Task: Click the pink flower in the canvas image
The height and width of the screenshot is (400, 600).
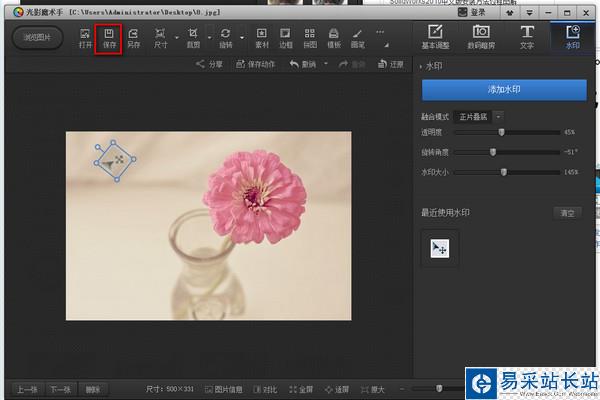Action: click(x=255, y=197)
